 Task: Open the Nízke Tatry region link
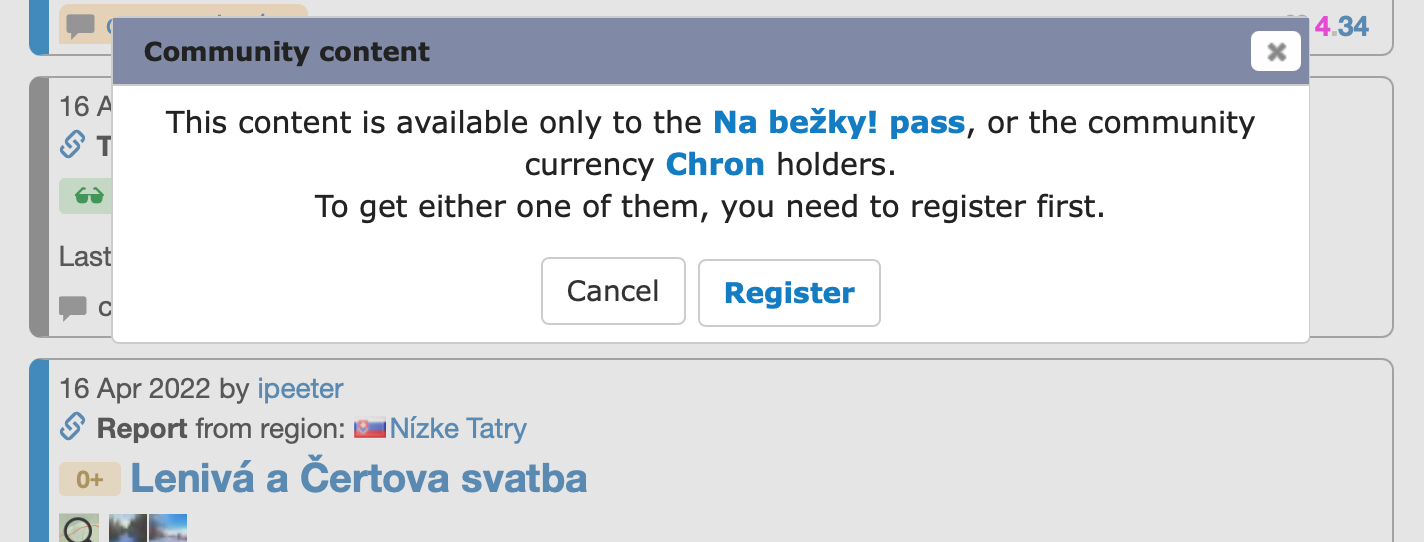point(458,429)
